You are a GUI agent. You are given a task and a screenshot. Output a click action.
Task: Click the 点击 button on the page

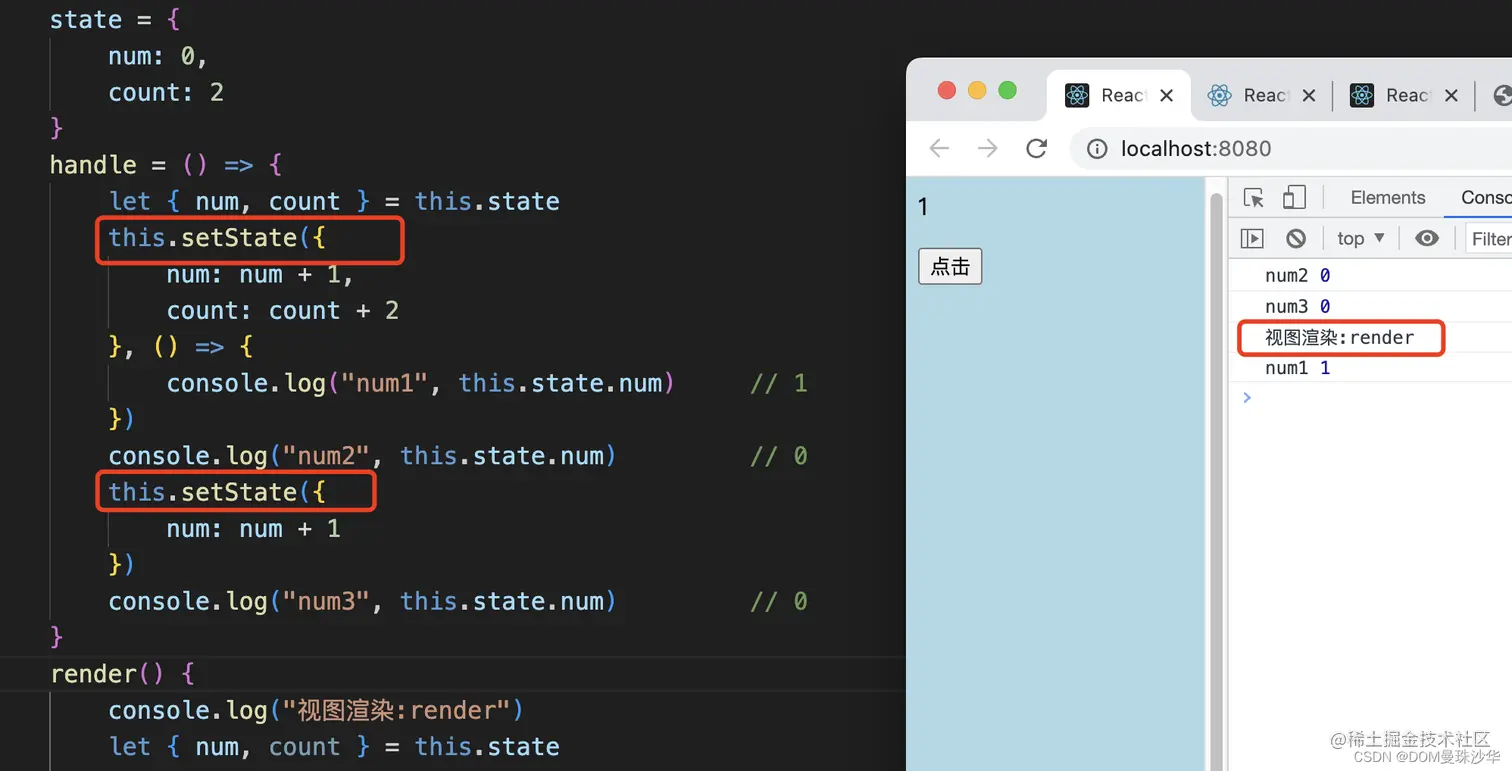(950, 266)
